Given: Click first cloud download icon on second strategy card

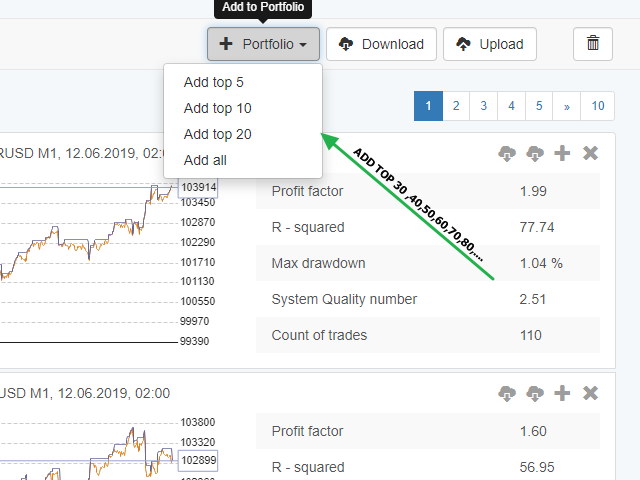Looking at the screenshot, I should coord(507,393).
